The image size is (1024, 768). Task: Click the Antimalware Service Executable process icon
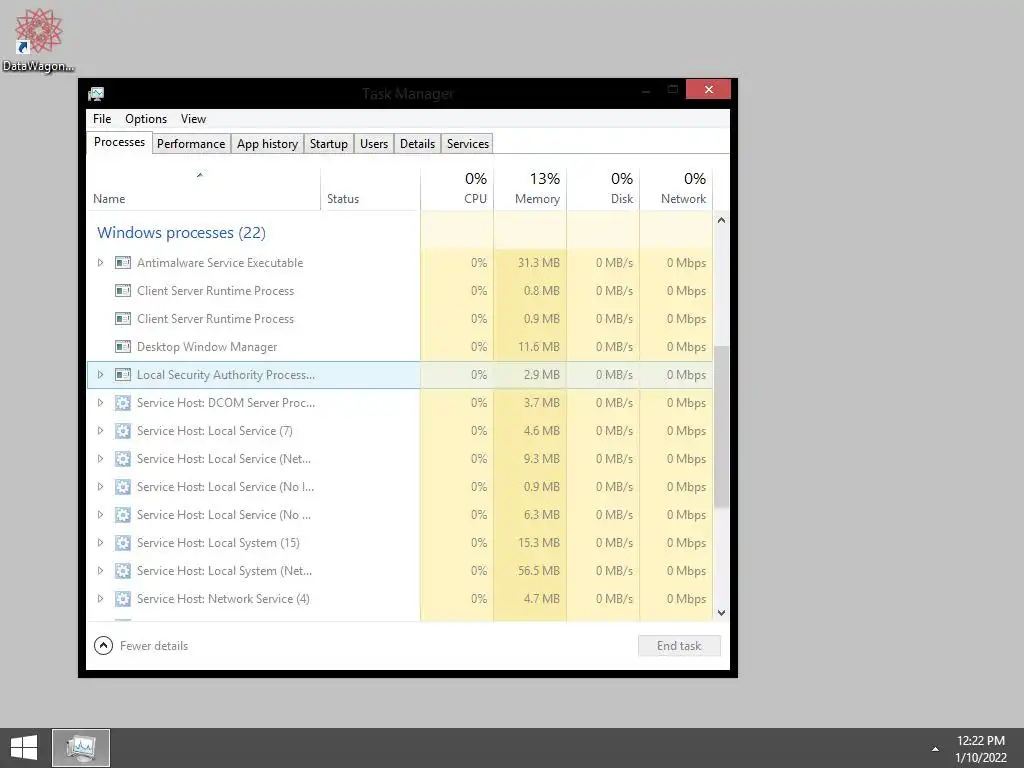[x=123, y=263]
